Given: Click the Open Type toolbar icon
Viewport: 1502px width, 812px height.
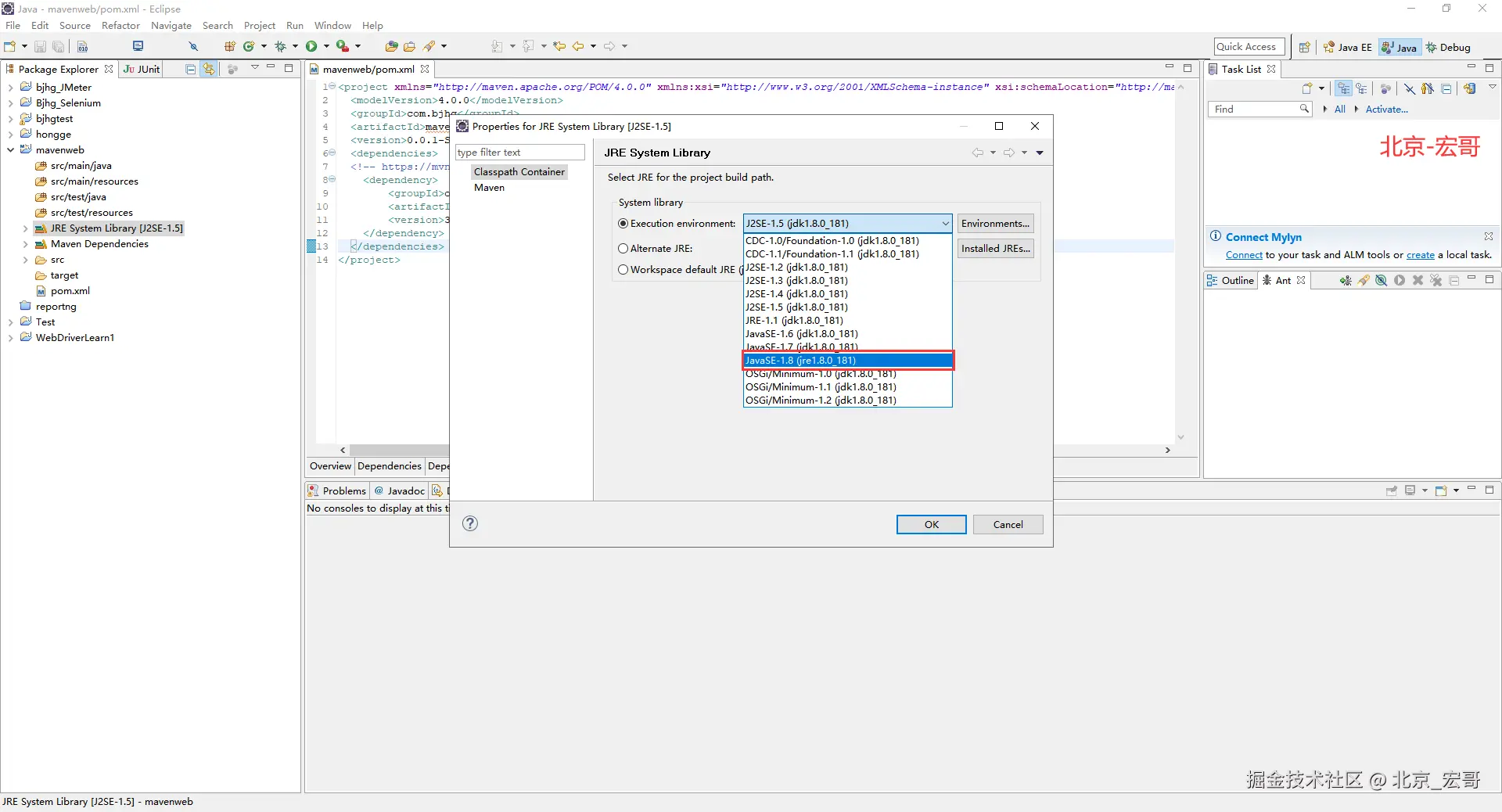Looking at the screenshot, I should tap(391, 47).
